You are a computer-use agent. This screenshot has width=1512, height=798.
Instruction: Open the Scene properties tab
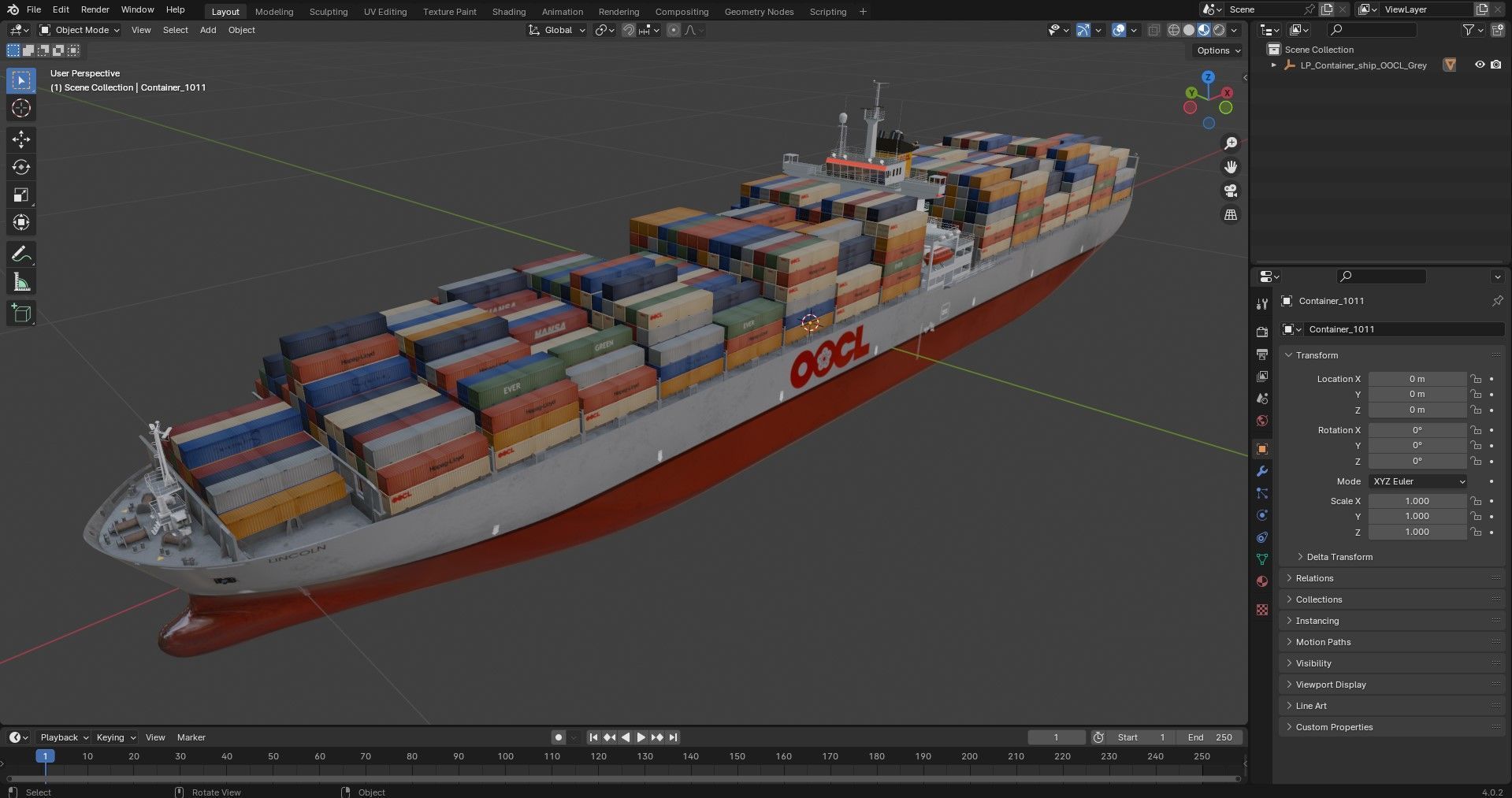pyautogui.click(x=1262, y=399)
